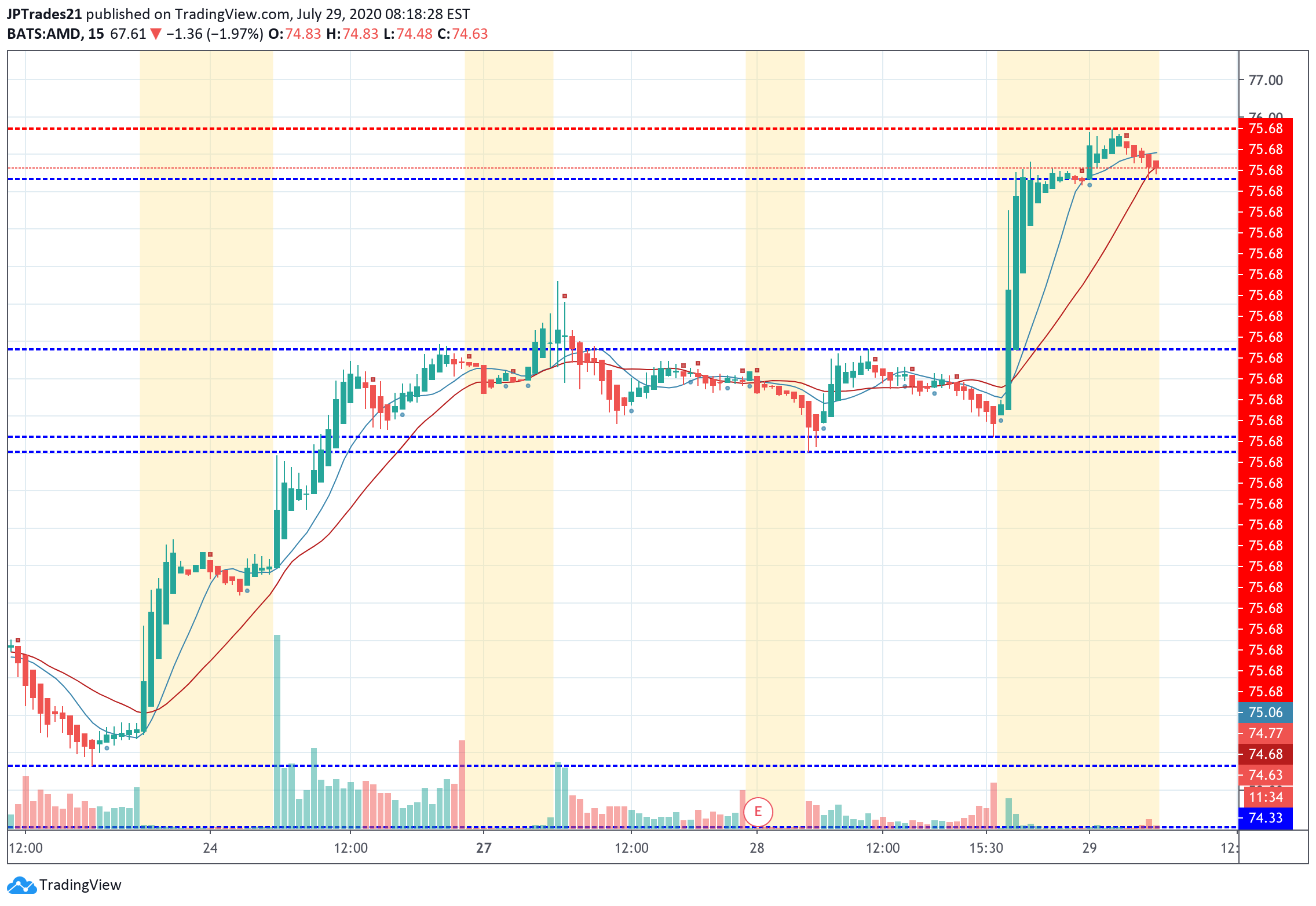This screenshot has width=1316, height=906.
Task: Click the earnings 'E' marker circle
Action: pyautogui.click(x=758, y=812)
